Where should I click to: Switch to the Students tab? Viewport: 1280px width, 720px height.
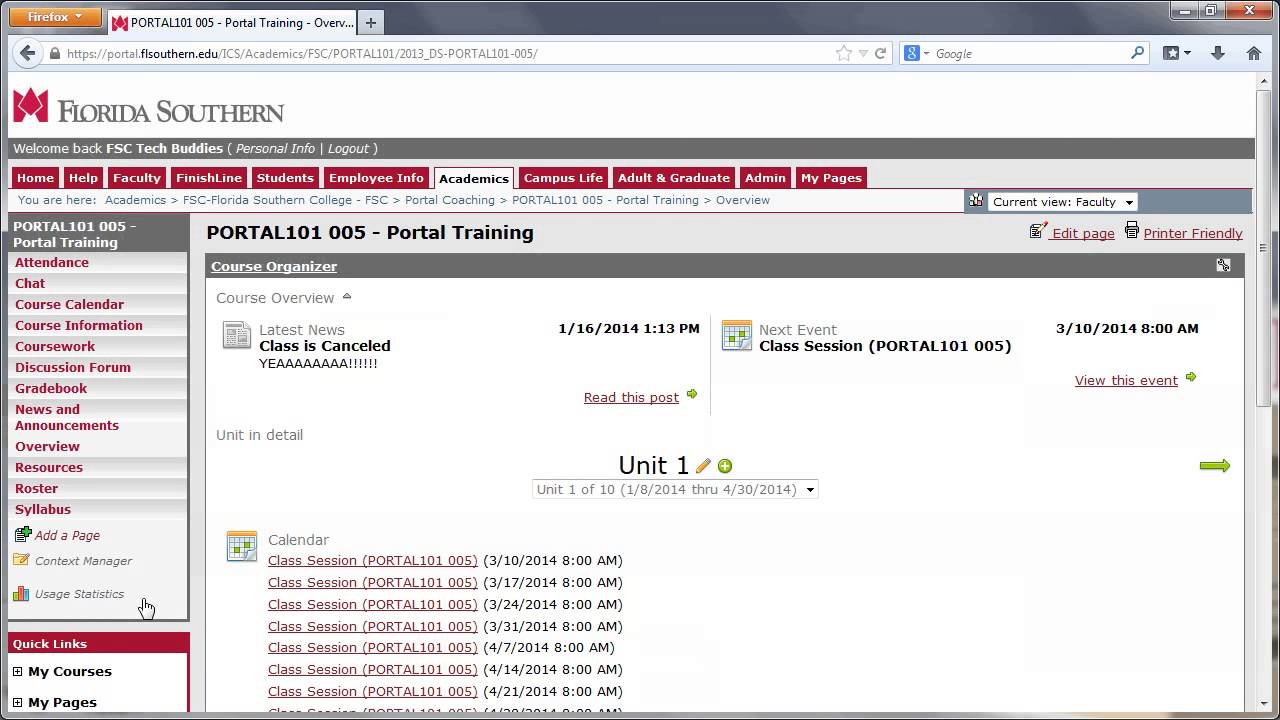click(x=285, y=177)
